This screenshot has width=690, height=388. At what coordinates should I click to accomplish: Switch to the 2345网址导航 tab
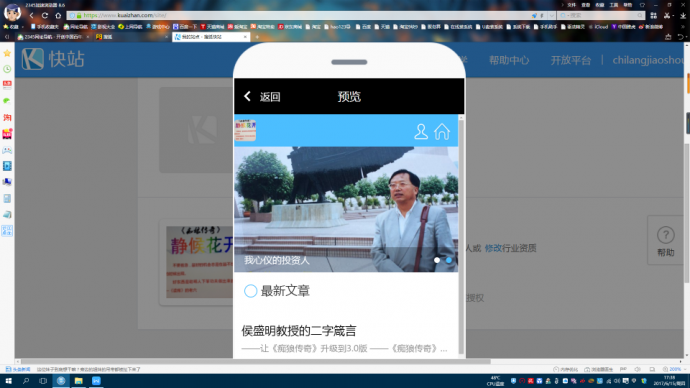click(x=53, y=37)
